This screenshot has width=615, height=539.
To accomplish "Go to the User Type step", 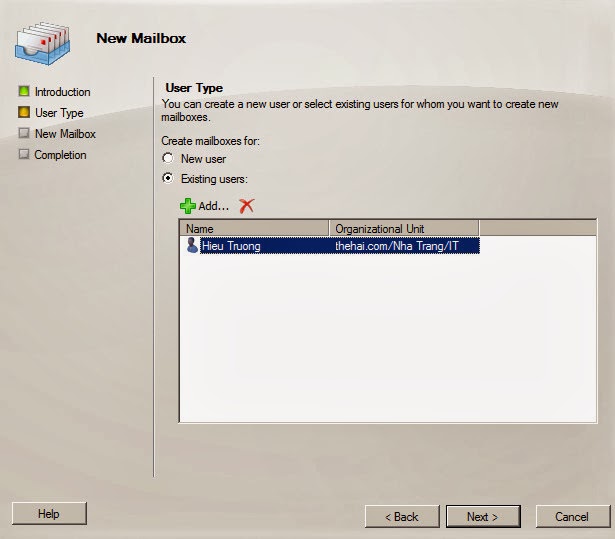I will (x=59, y=113).
